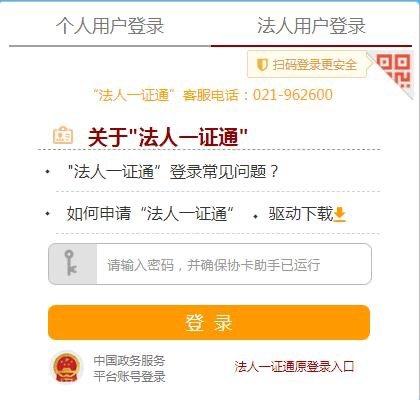
Task: Select the 法人用户登录 tab
Action: pos(311,26)
